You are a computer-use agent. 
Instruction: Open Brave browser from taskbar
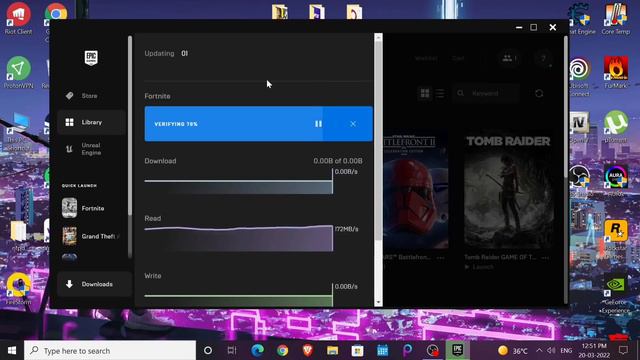tap(307, 351)
